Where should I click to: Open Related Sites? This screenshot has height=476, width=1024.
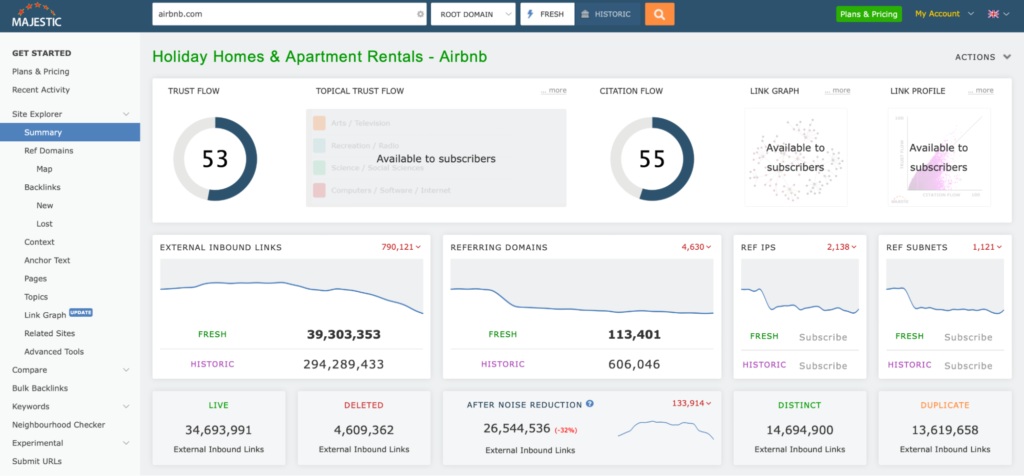[x=50, y=334]
